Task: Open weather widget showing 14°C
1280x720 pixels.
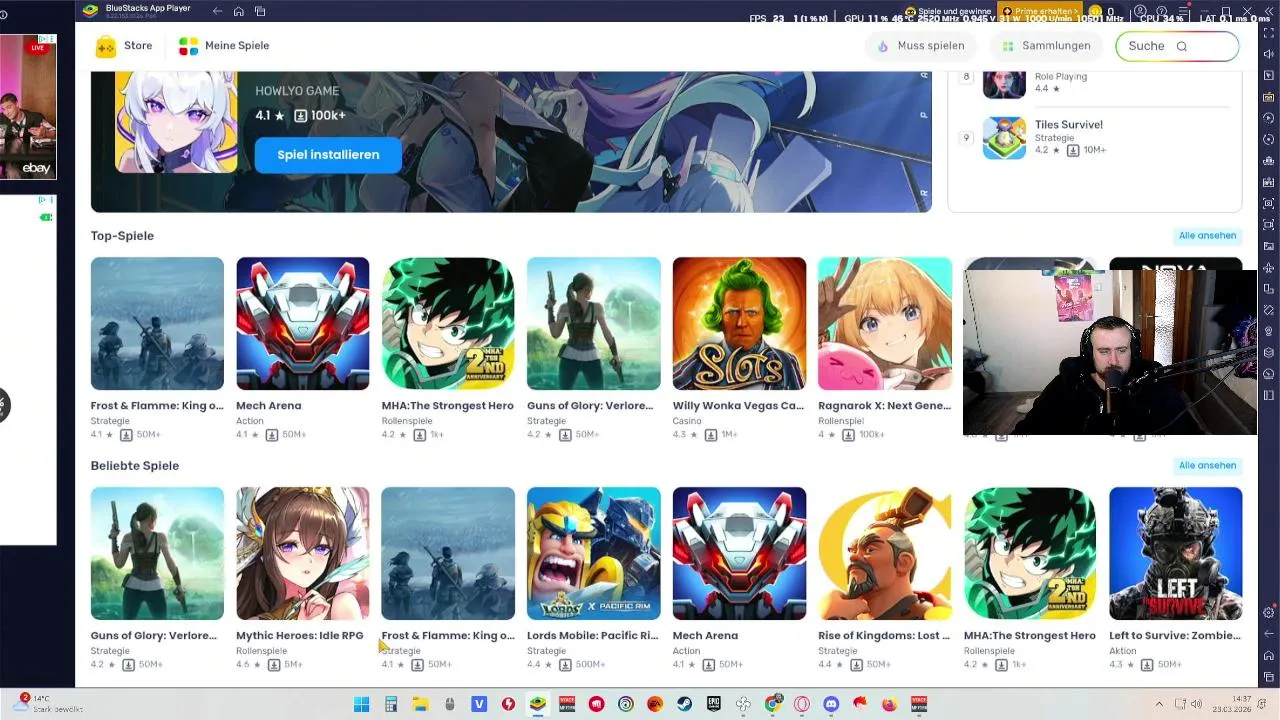Action: click(47, 703)
